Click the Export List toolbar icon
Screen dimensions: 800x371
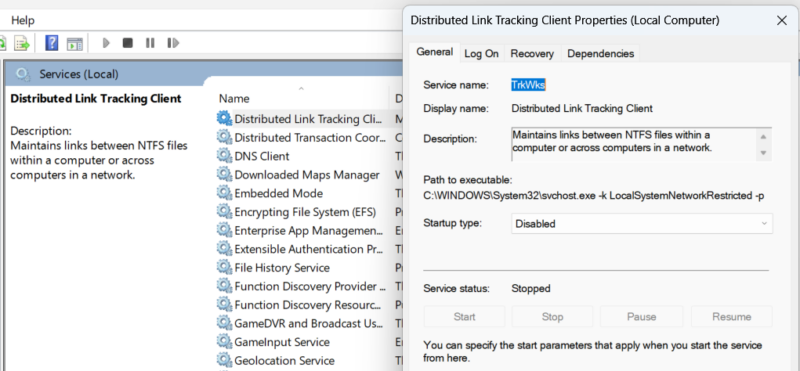[x=21, y=43]
